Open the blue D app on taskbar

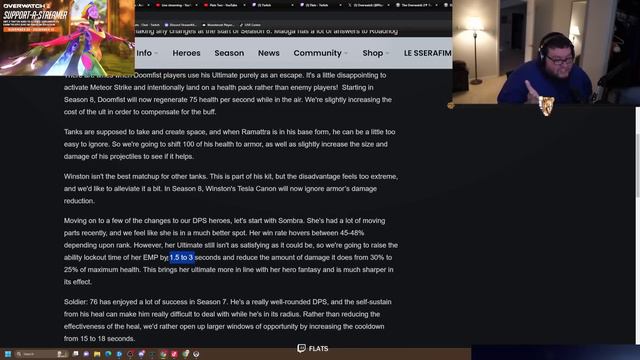[119, 354]
